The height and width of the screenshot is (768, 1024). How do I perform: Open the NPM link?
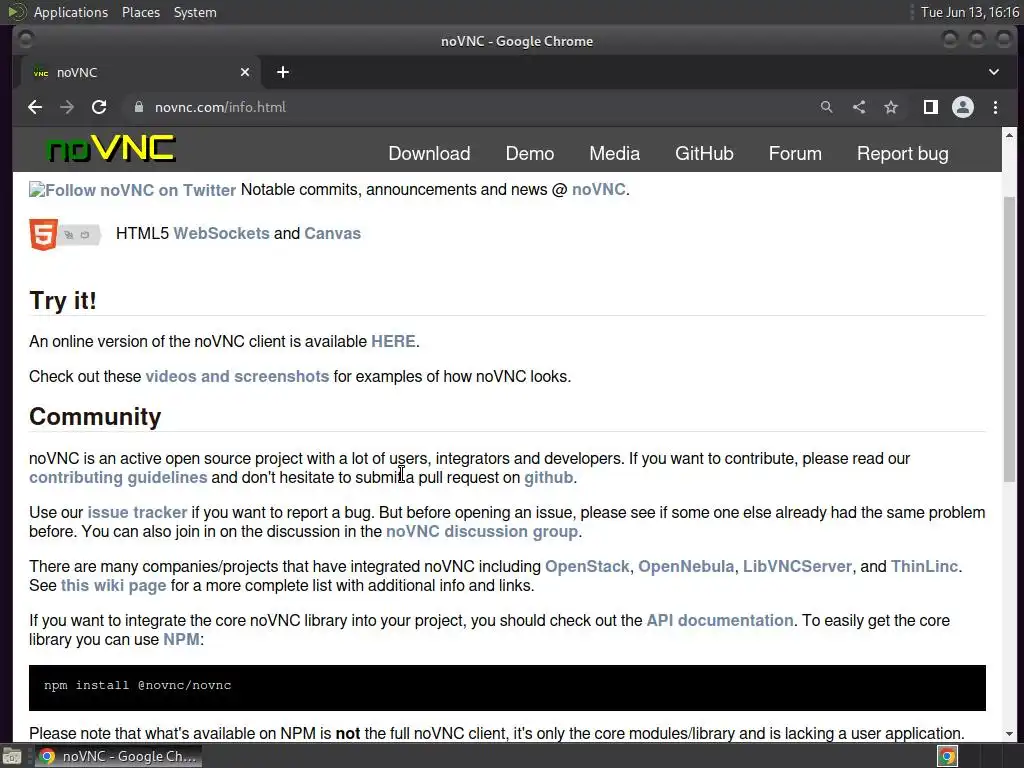coord(182,639)
